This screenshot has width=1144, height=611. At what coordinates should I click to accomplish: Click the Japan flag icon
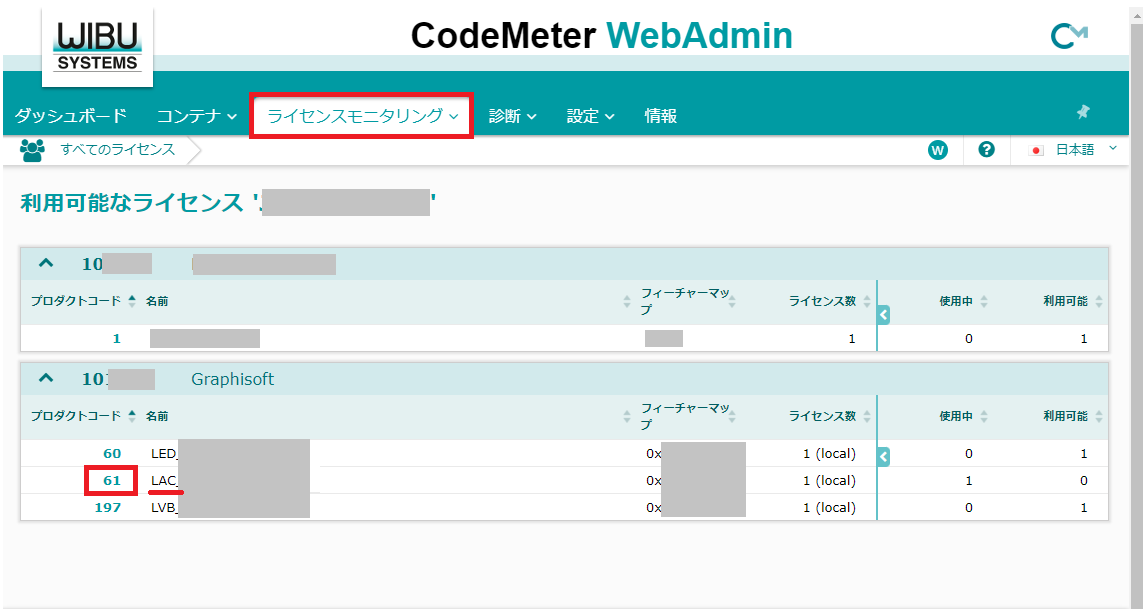point(1036,150)
